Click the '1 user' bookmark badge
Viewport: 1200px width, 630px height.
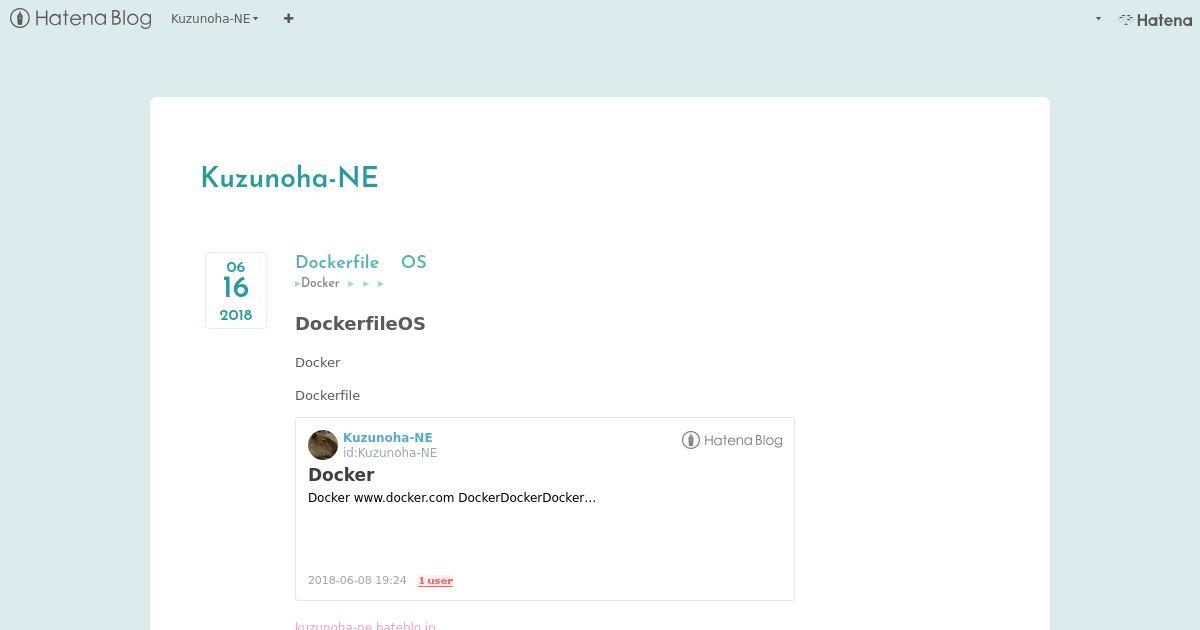click(x=436, y=581)
